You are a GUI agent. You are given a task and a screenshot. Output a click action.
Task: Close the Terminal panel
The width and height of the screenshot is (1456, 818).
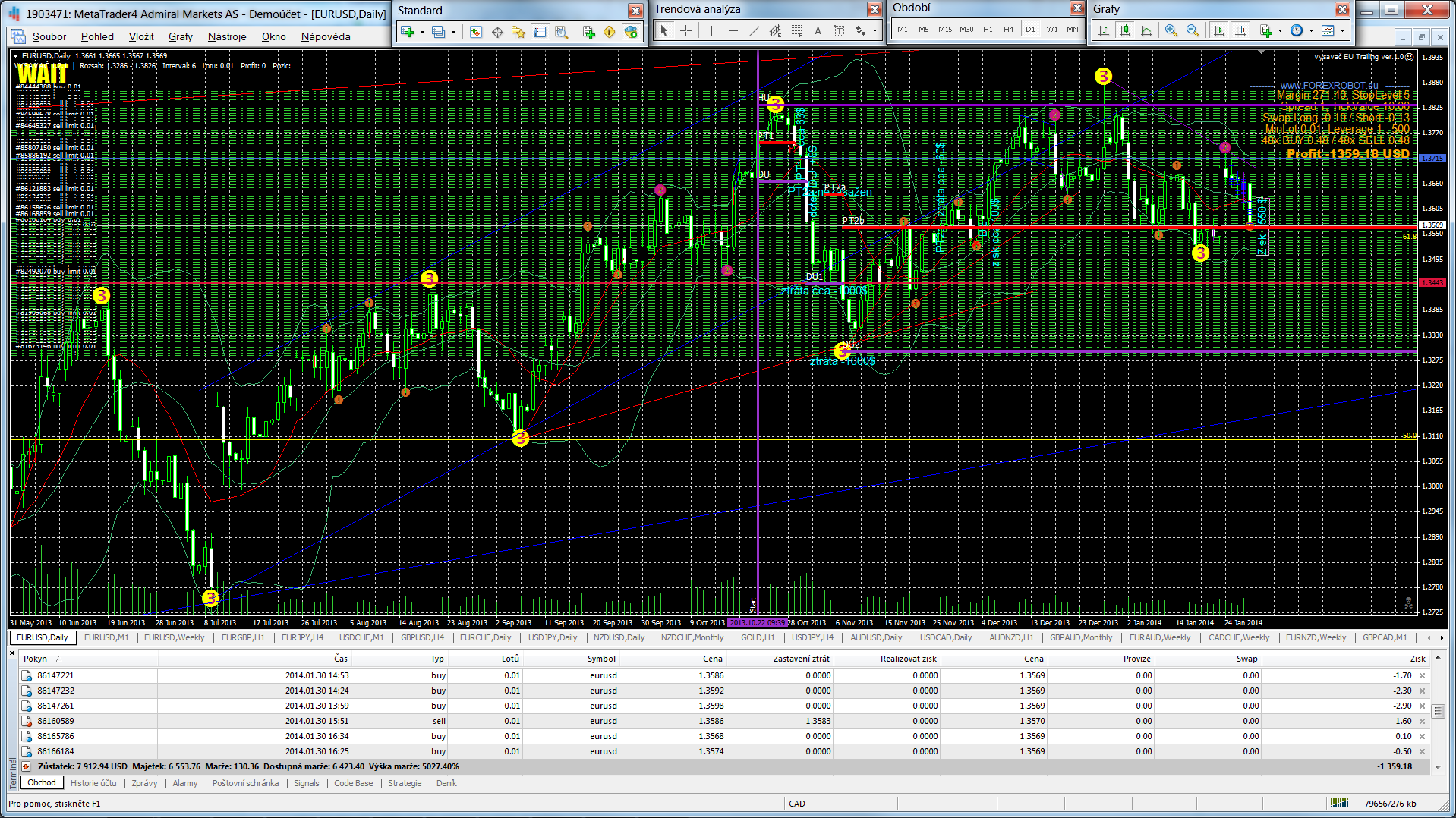12,653
